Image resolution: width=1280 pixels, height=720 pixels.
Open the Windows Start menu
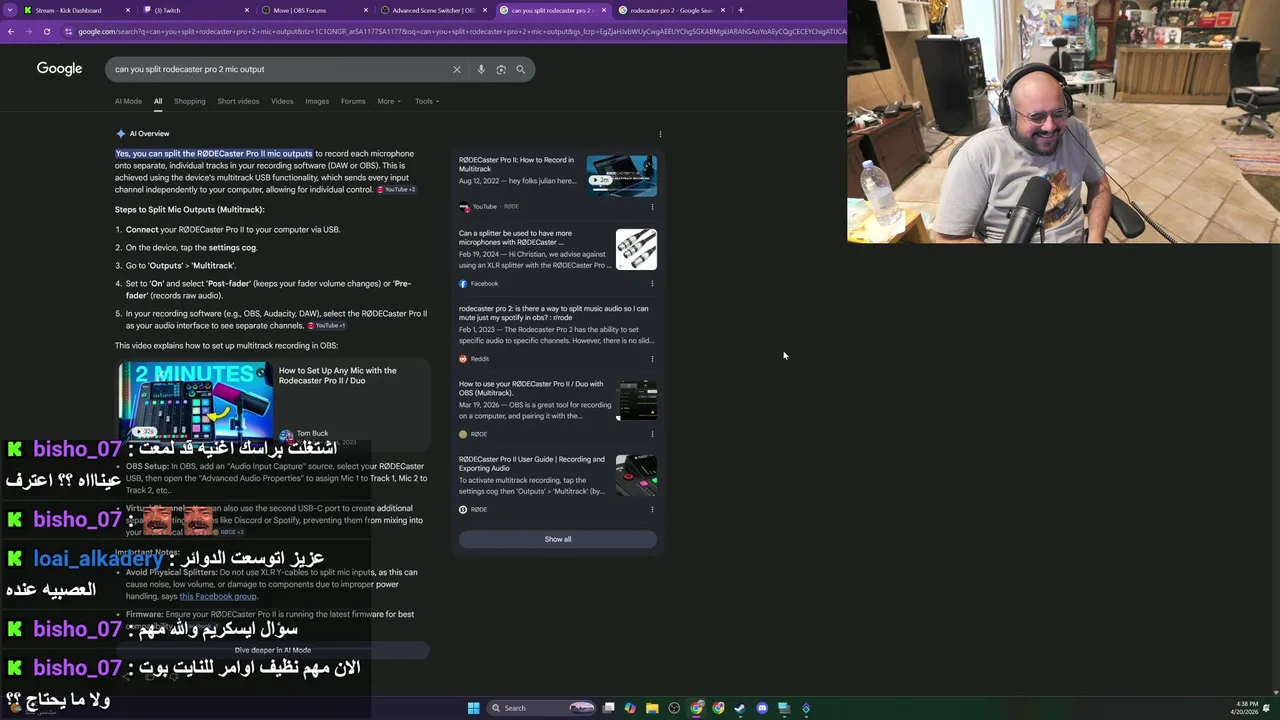pyautogui.click(x=473, y=708)
